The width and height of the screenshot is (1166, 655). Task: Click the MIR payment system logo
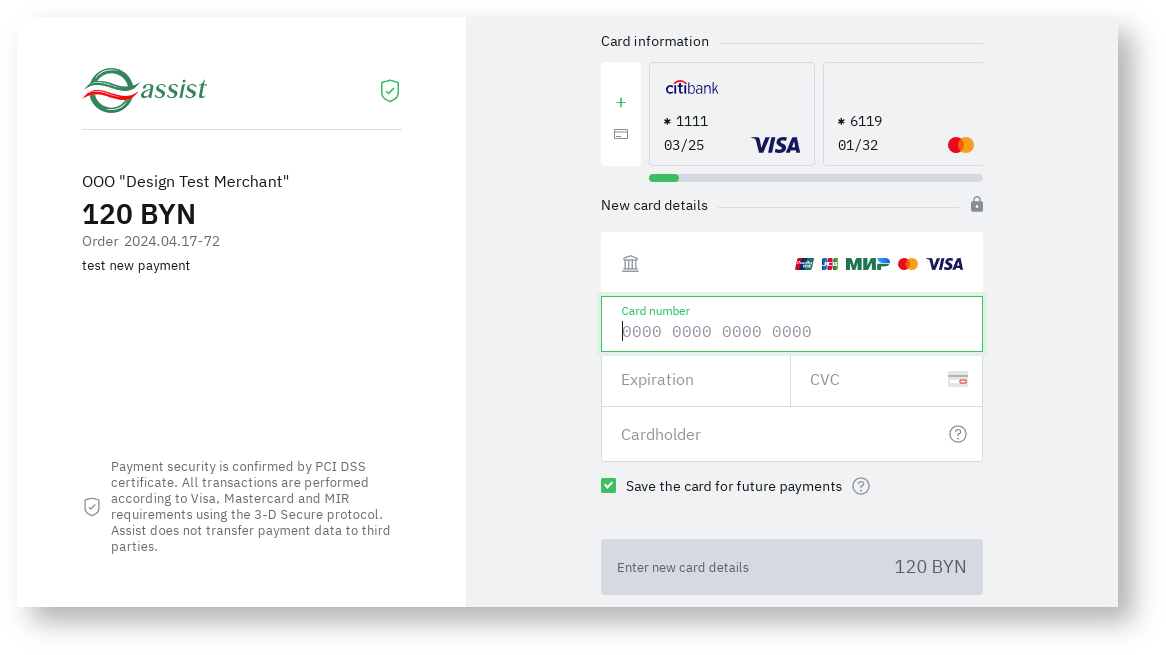click(x=867, y=264)
